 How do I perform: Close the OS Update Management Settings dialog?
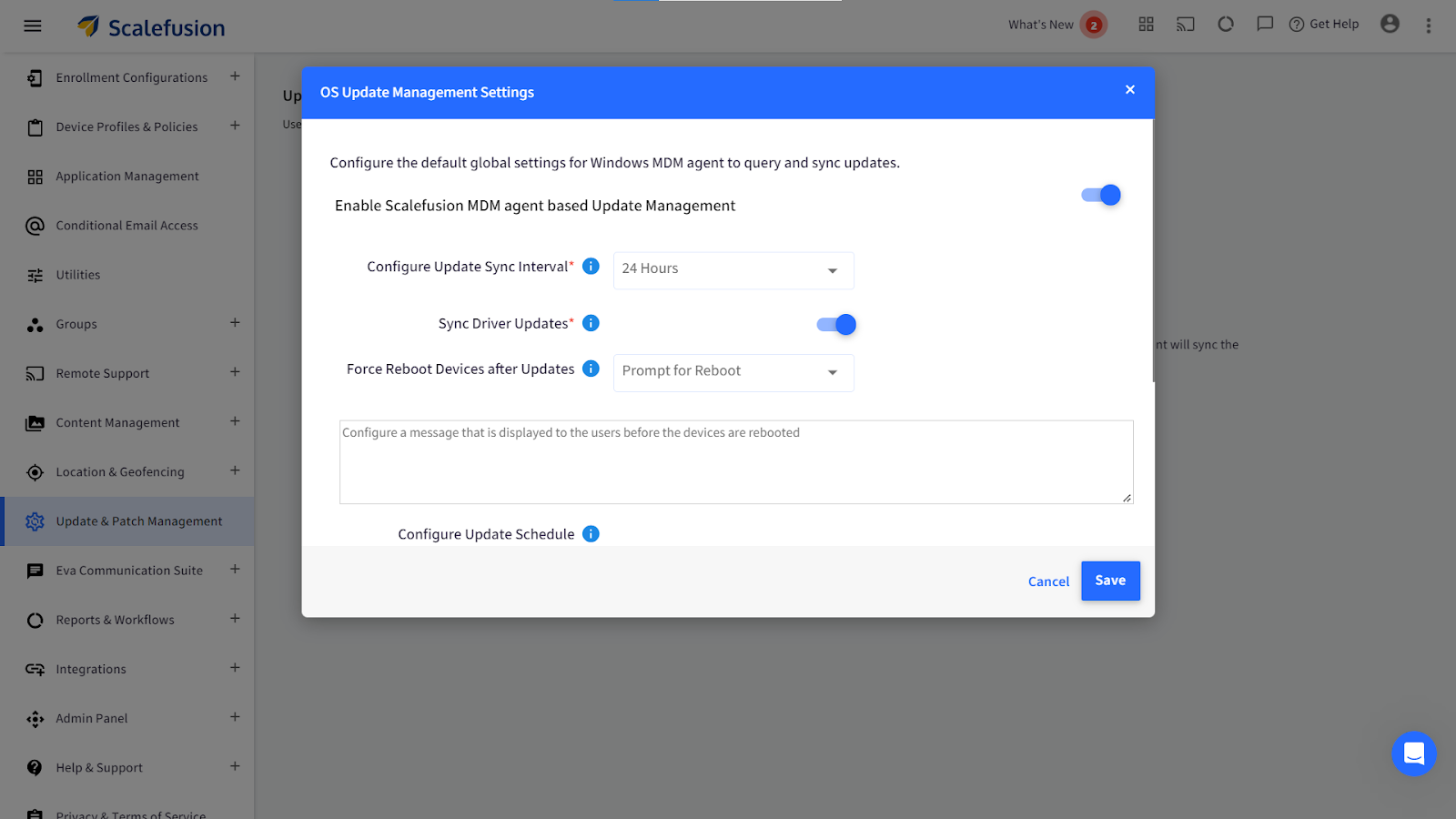pyautogui.click(x=1130, y=89)
